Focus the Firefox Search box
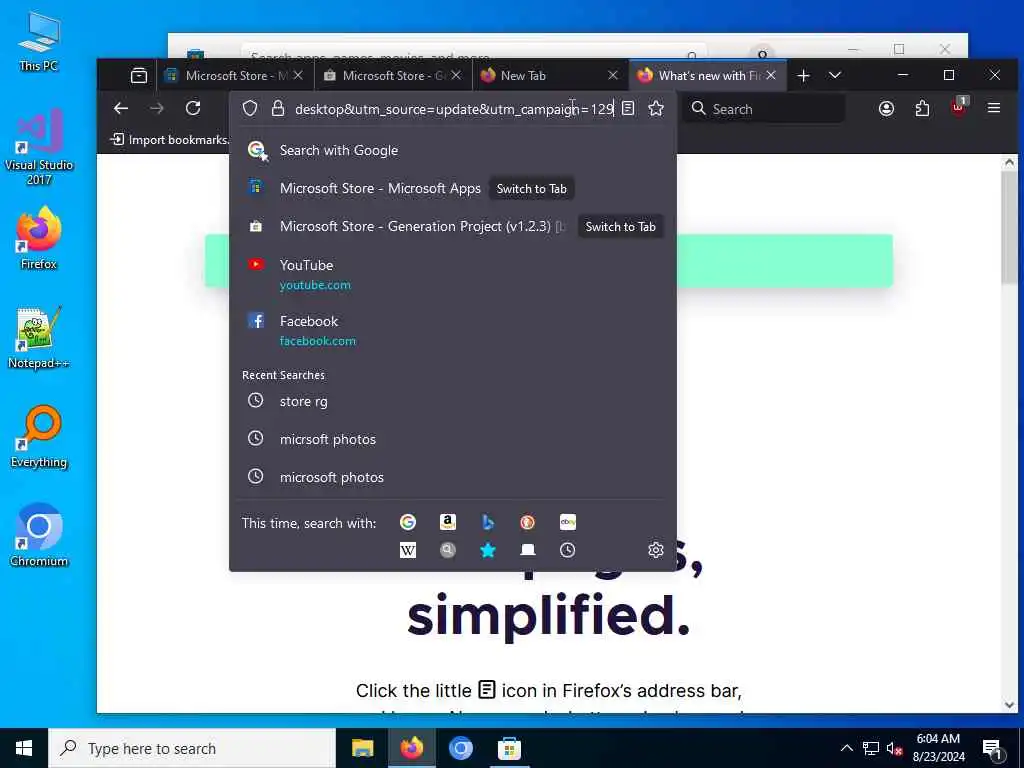1024x768 pixels. click(764, 108)
